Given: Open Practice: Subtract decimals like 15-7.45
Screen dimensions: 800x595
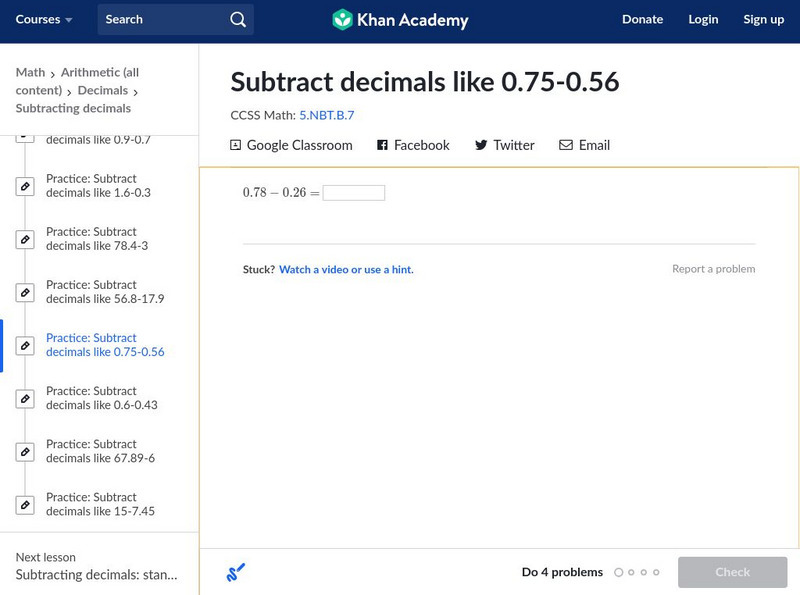Looking at the screenshot, I should [x=100, y=504].
